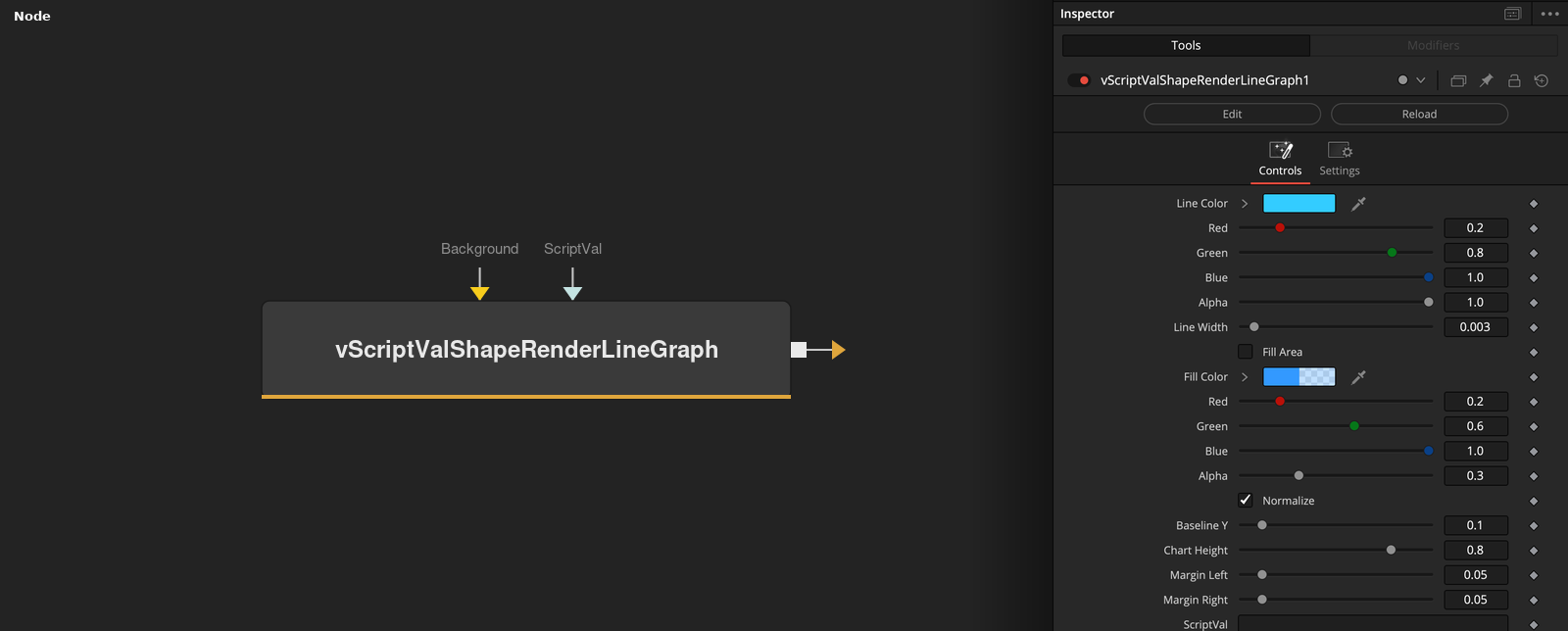The height and width of the screenshot is (631, 1568).
Task: Toggle the node enable red switch
Action: [1079, 80]
